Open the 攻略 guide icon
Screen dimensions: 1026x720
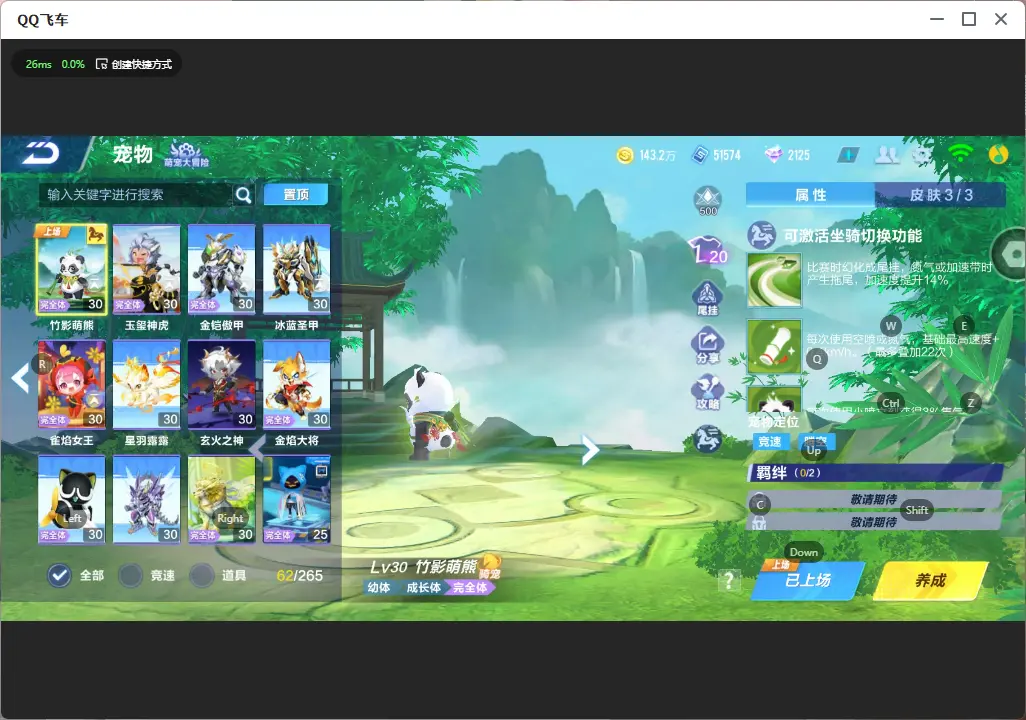(x=707, y=391)
